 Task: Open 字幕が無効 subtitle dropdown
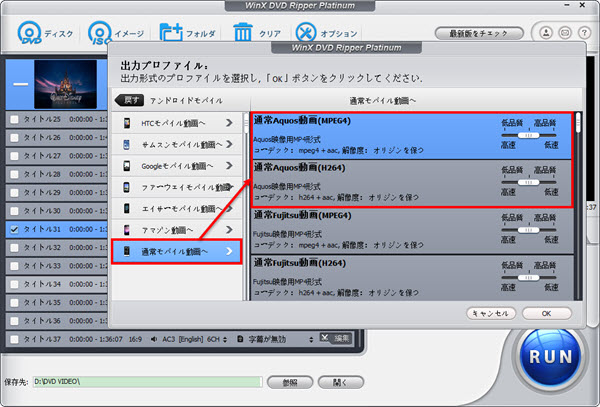(x=311, y=340)
